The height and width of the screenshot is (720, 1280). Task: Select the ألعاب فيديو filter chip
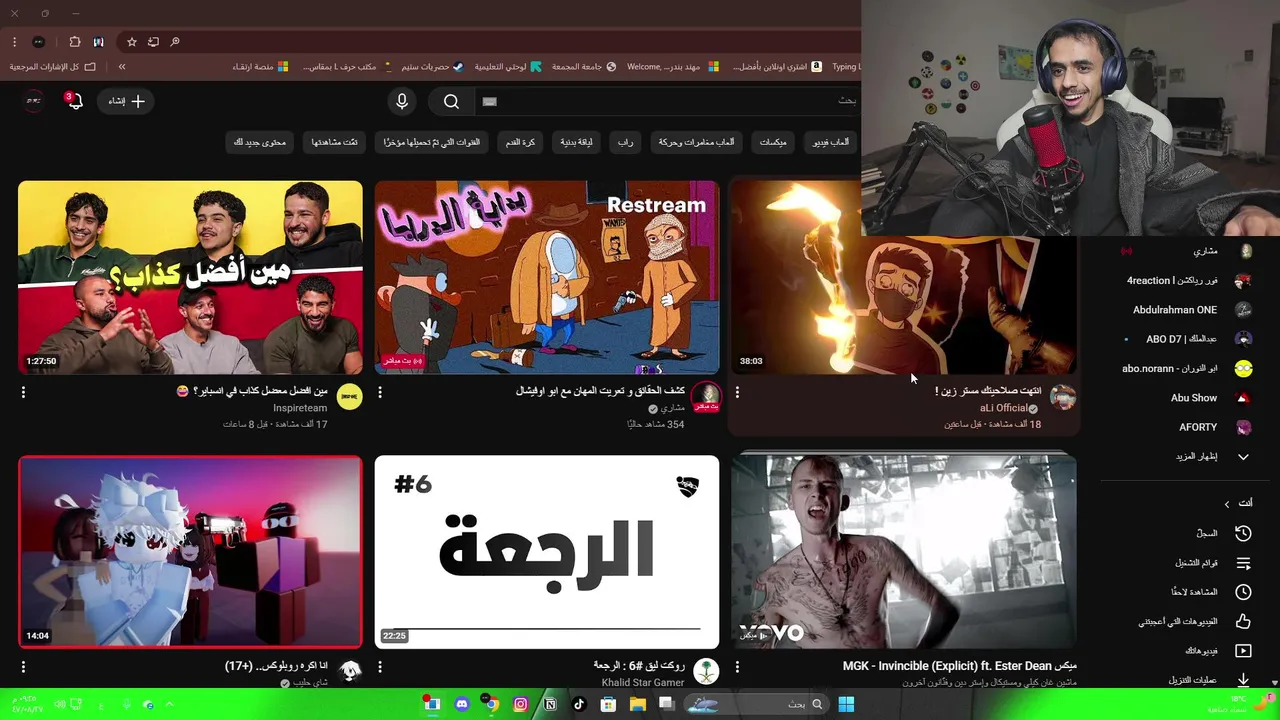830,142
